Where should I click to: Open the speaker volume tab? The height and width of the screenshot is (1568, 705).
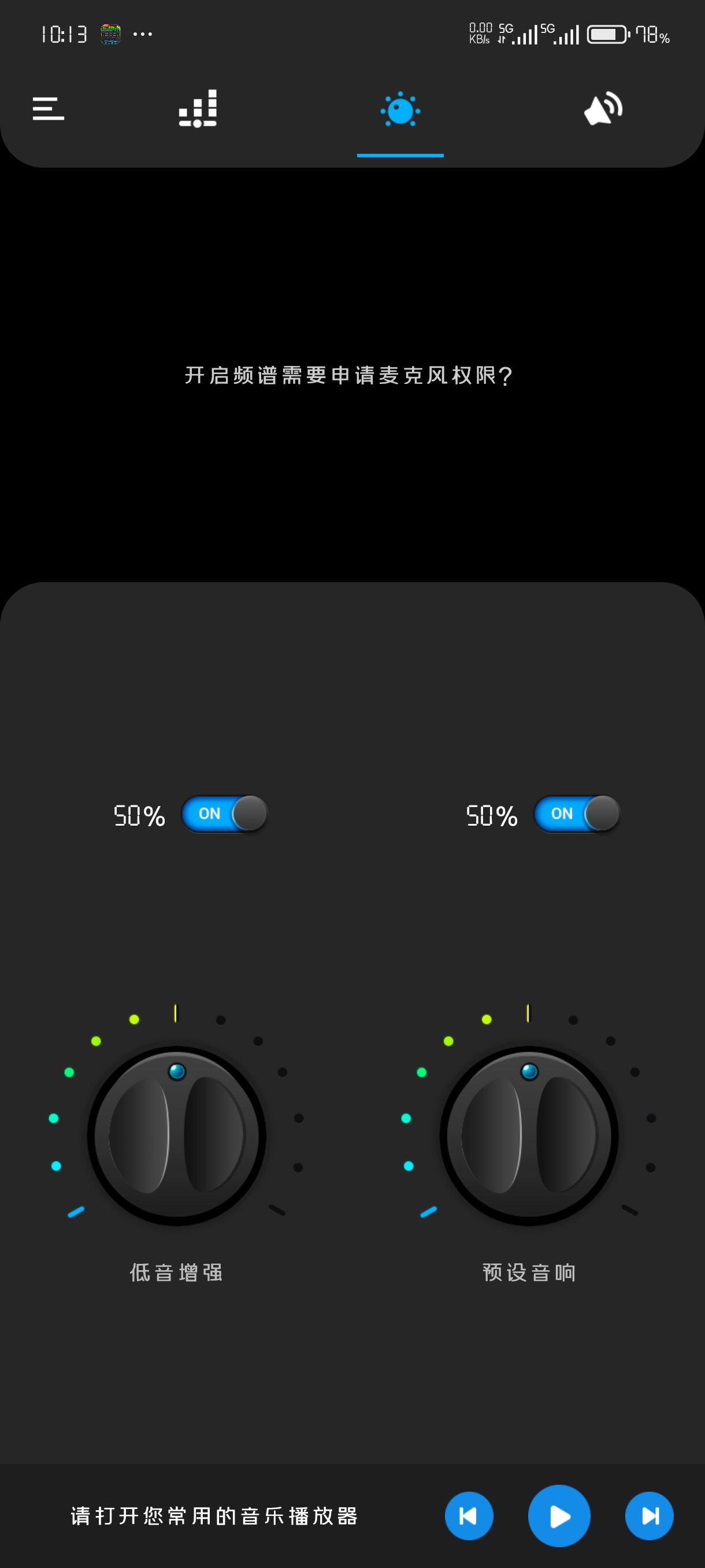tap(603, 109)
